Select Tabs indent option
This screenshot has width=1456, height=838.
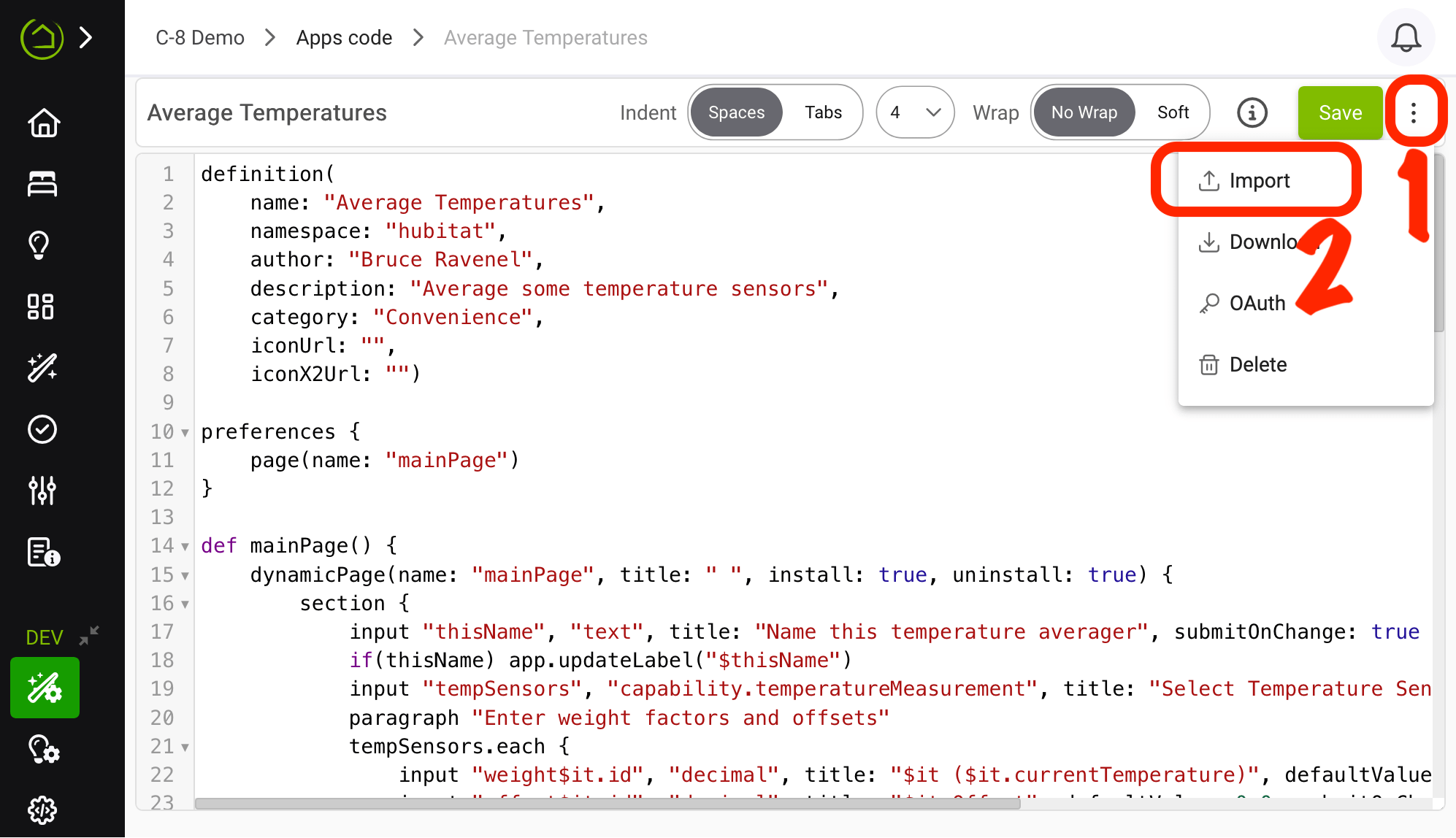tap(823, 112)
